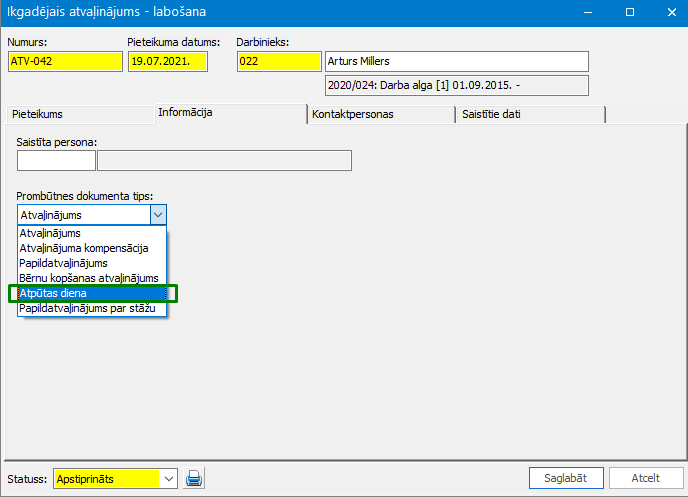Go to the Kontaktpersonas tab
The width and height of the screenshot is (688, 497).
tap(381, 114)
